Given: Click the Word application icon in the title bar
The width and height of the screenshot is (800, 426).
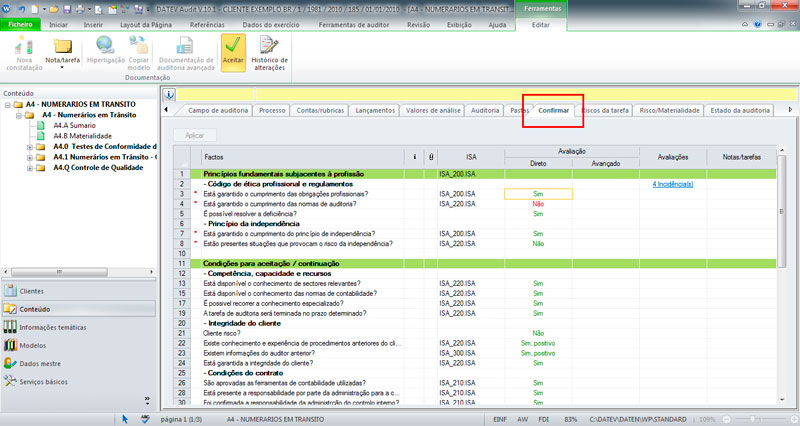Looking at the screenshot, I should (7, 9).
